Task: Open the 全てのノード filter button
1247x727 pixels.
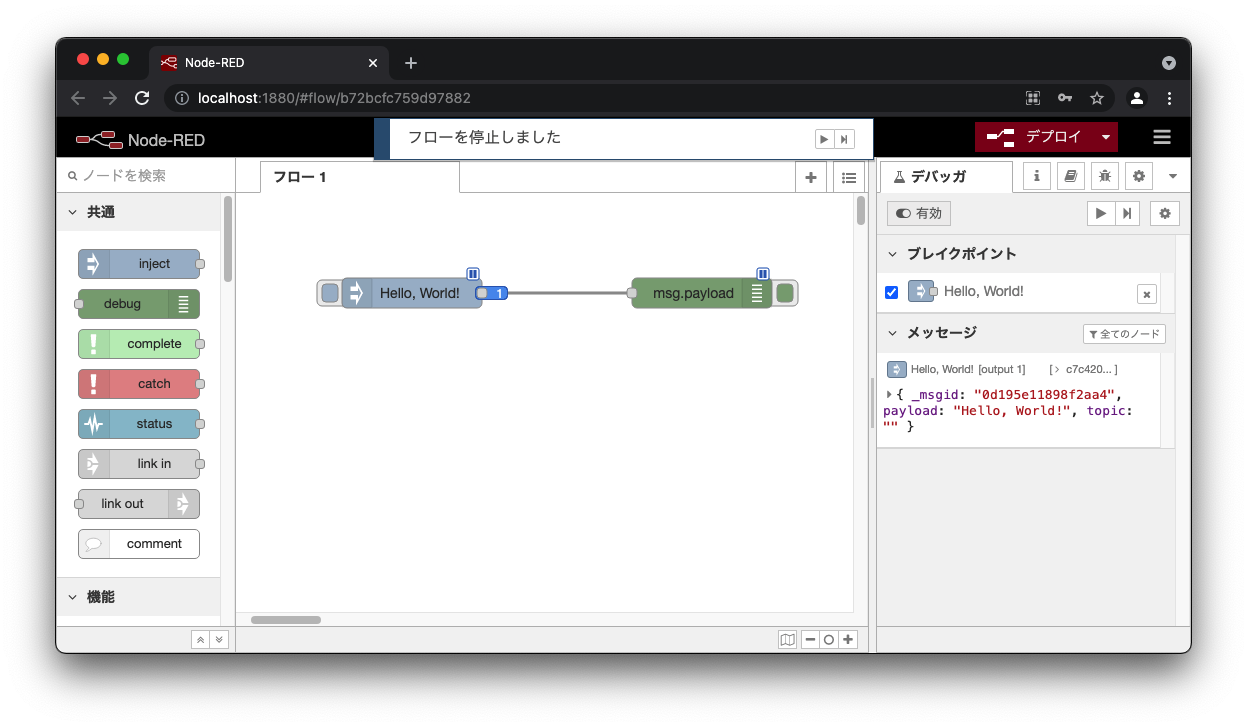Action: tap(1124, 334)
